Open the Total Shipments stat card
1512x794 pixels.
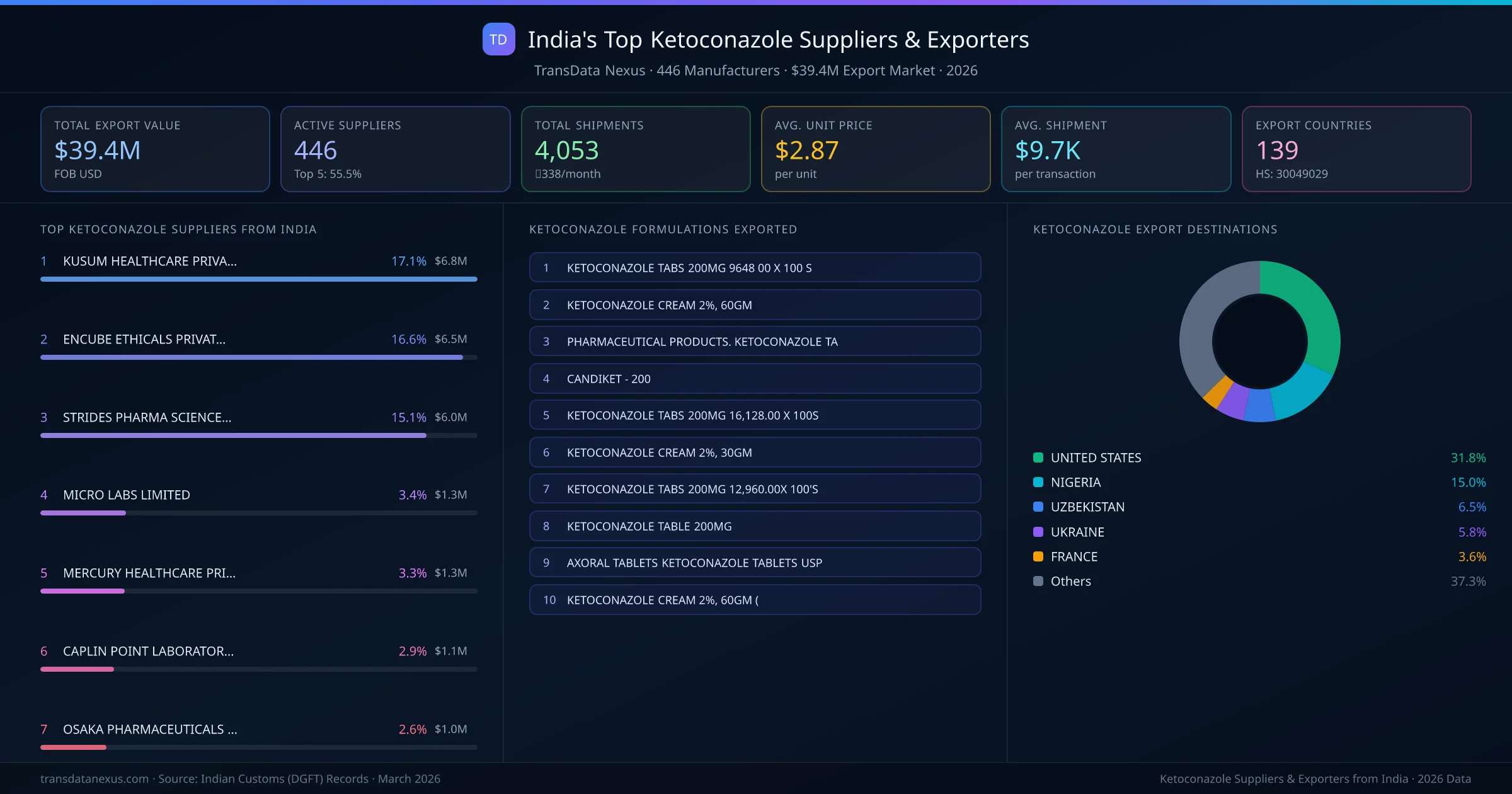click(x=635, y=149)
